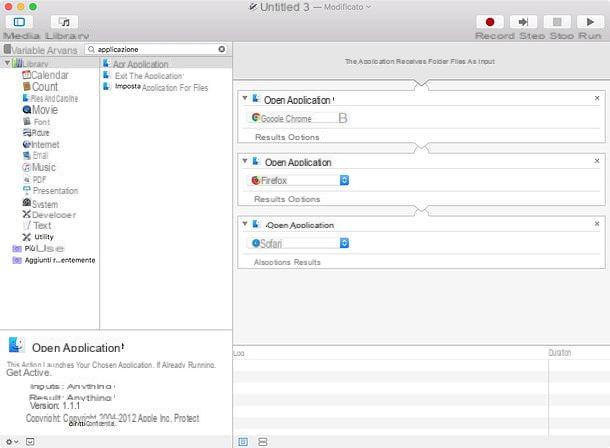
Task: Collapse the Library tree disclosure triangle
Action: coord(7,63)
